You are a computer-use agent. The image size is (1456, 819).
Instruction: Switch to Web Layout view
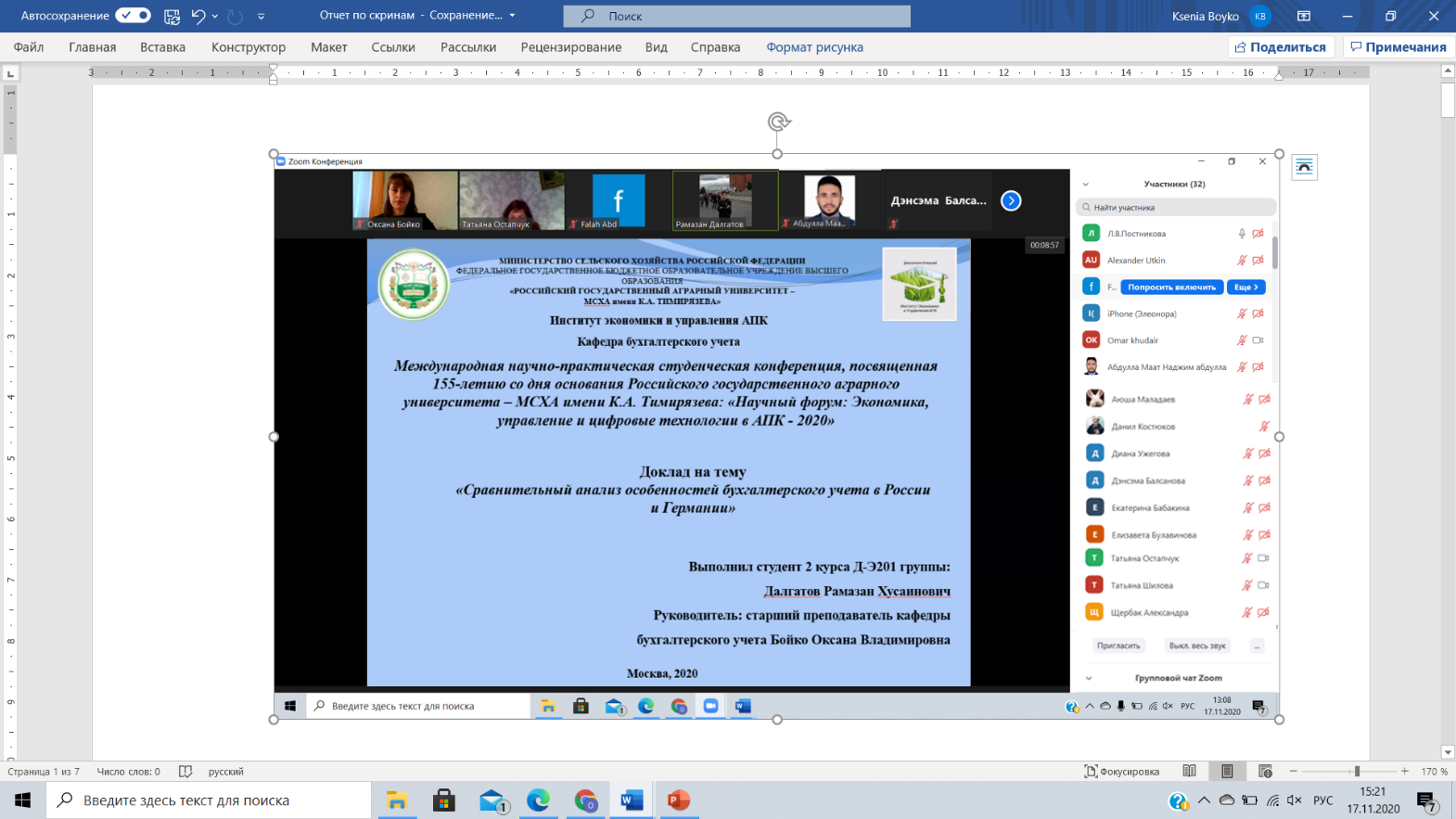pos(1265,772)
